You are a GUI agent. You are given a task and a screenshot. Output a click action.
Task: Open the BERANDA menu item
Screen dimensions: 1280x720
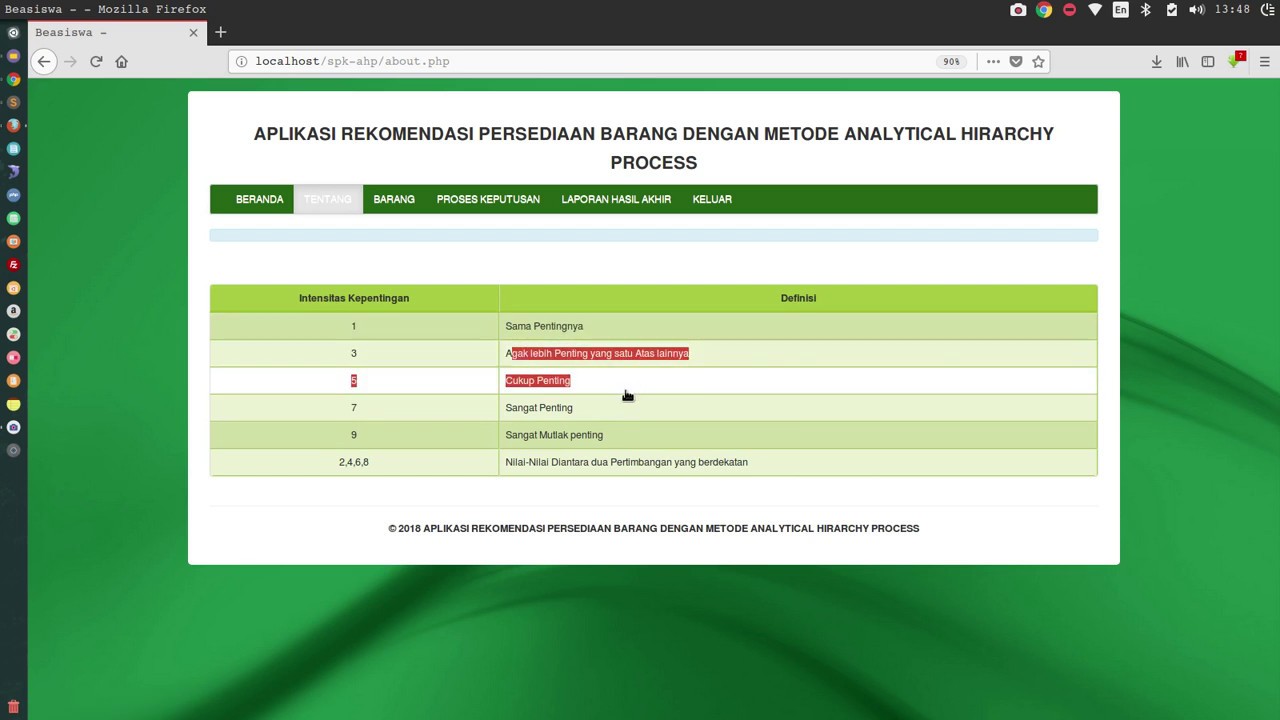259,199
